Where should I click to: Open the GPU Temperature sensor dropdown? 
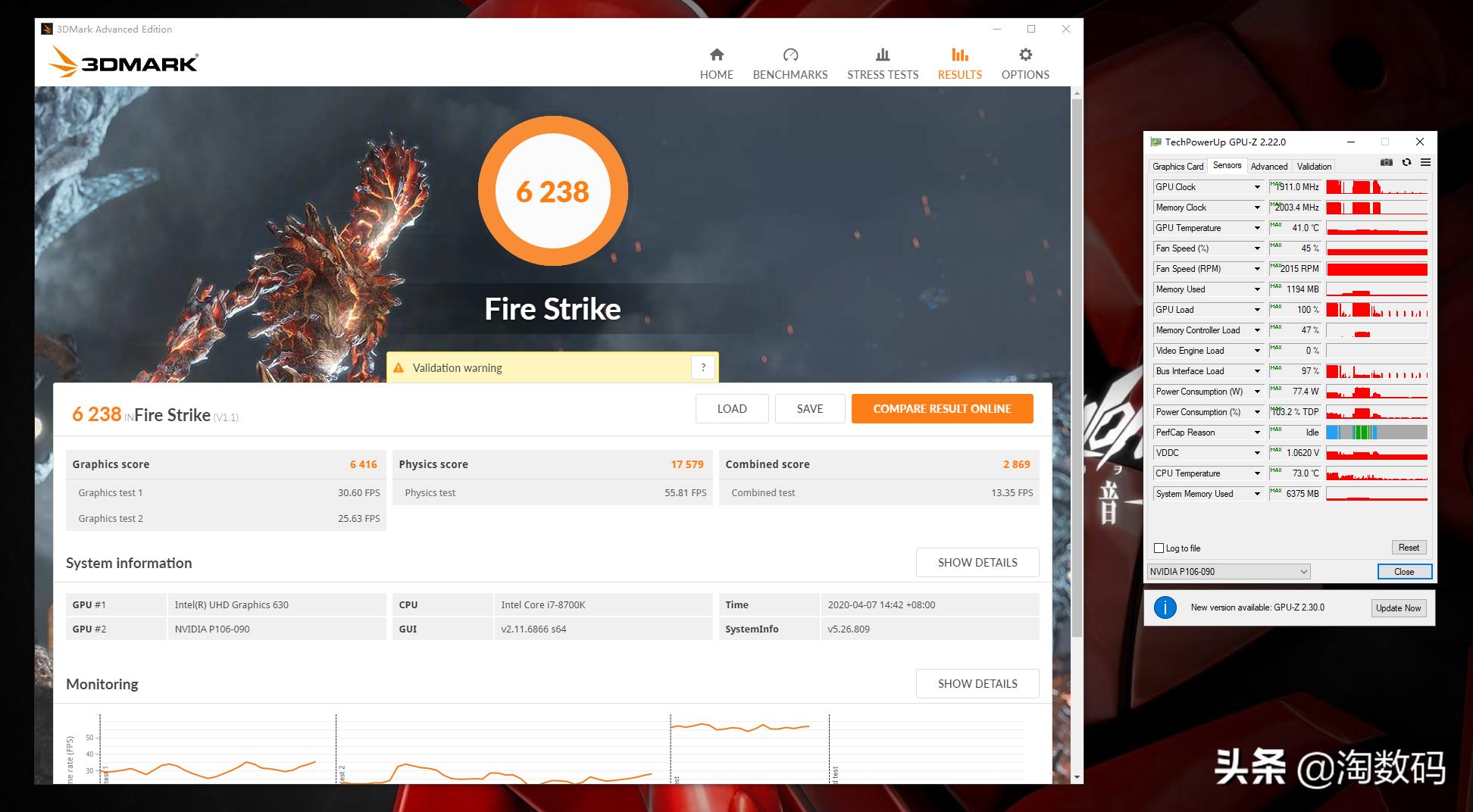coord(1257,228)
